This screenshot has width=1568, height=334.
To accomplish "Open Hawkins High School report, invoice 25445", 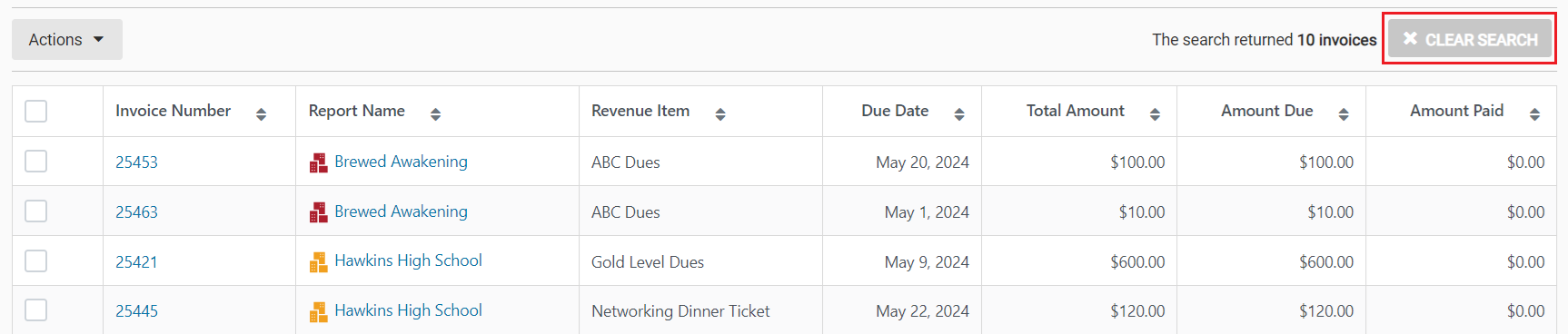I will tap(408, 310).
